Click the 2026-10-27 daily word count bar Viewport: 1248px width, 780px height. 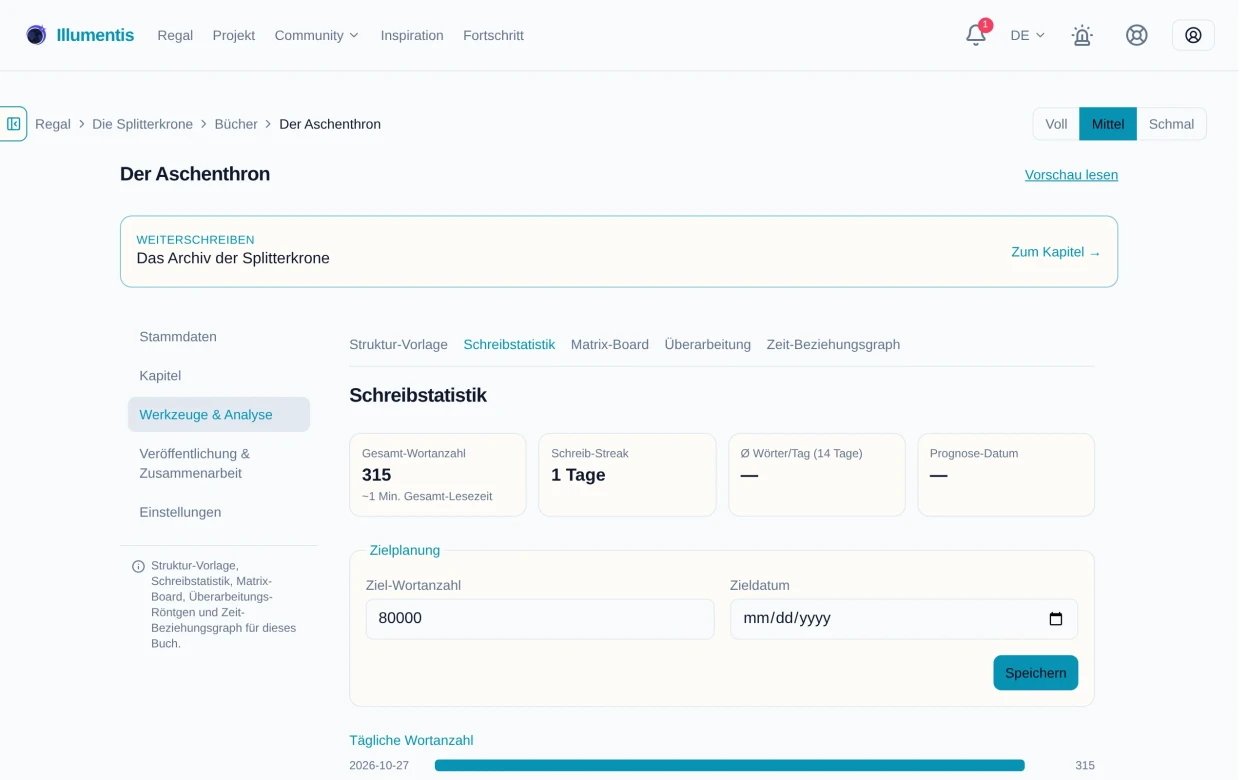730,766
